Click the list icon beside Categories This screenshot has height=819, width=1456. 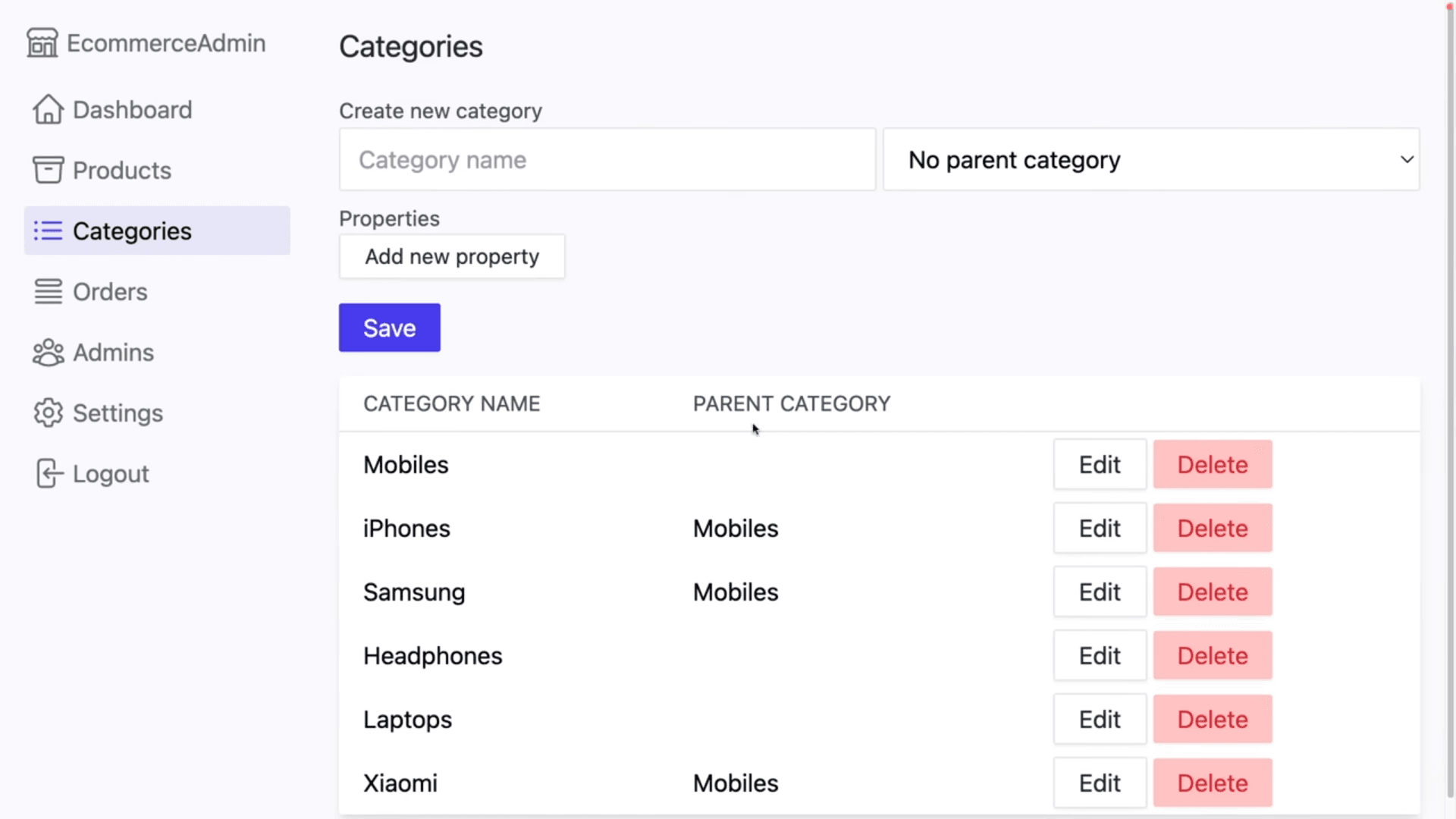pos(47,231)
